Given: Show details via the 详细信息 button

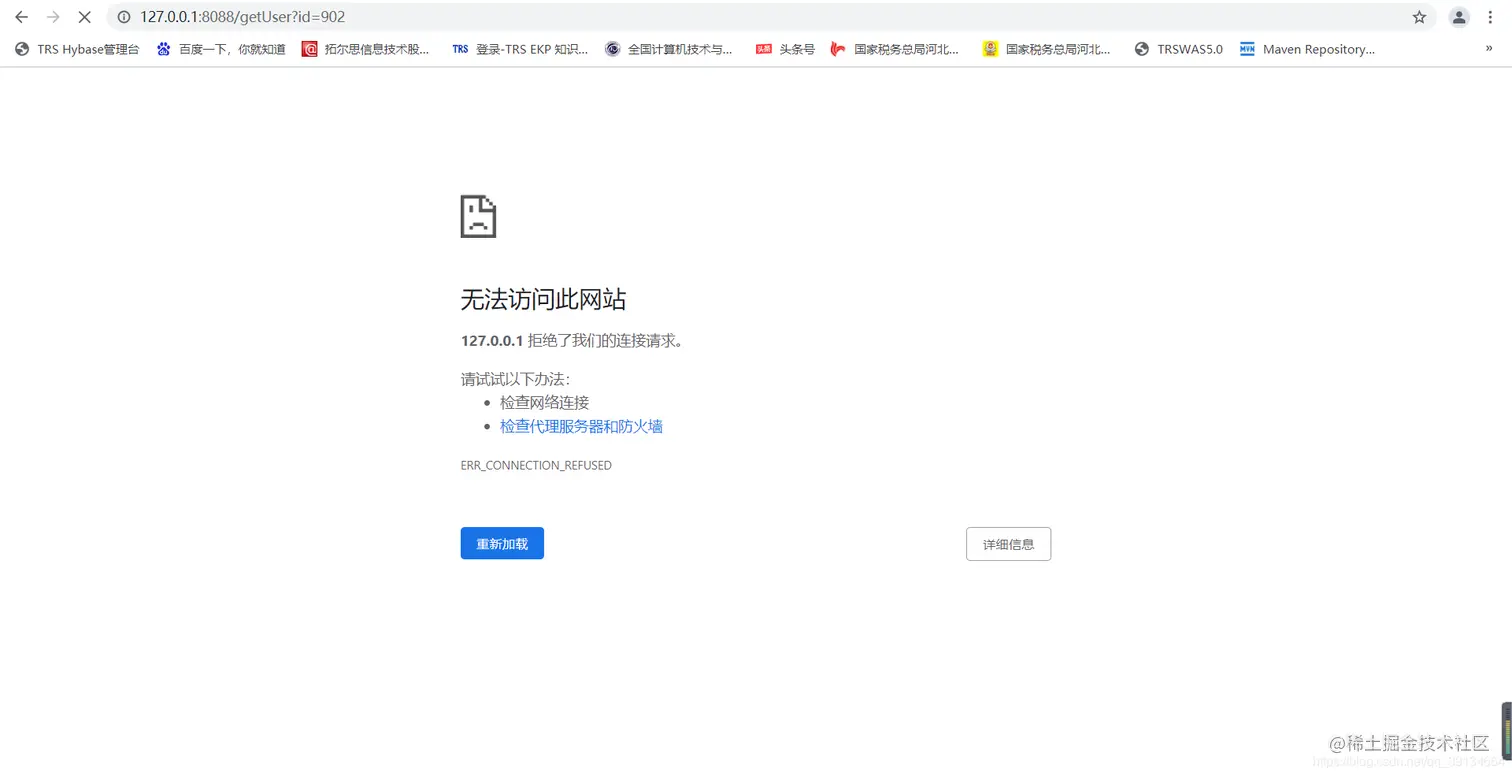Looking at the screenshot, I should [x=1008, y=543].
